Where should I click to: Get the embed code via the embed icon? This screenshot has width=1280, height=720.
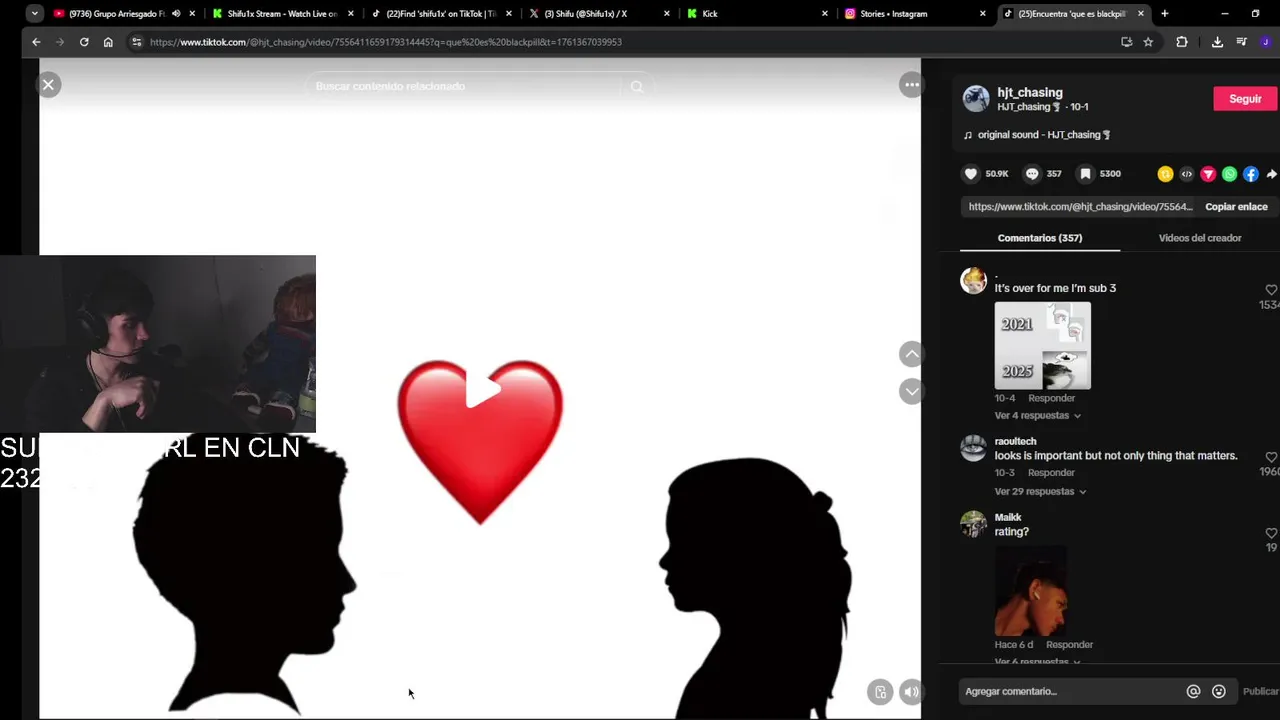1187,174
